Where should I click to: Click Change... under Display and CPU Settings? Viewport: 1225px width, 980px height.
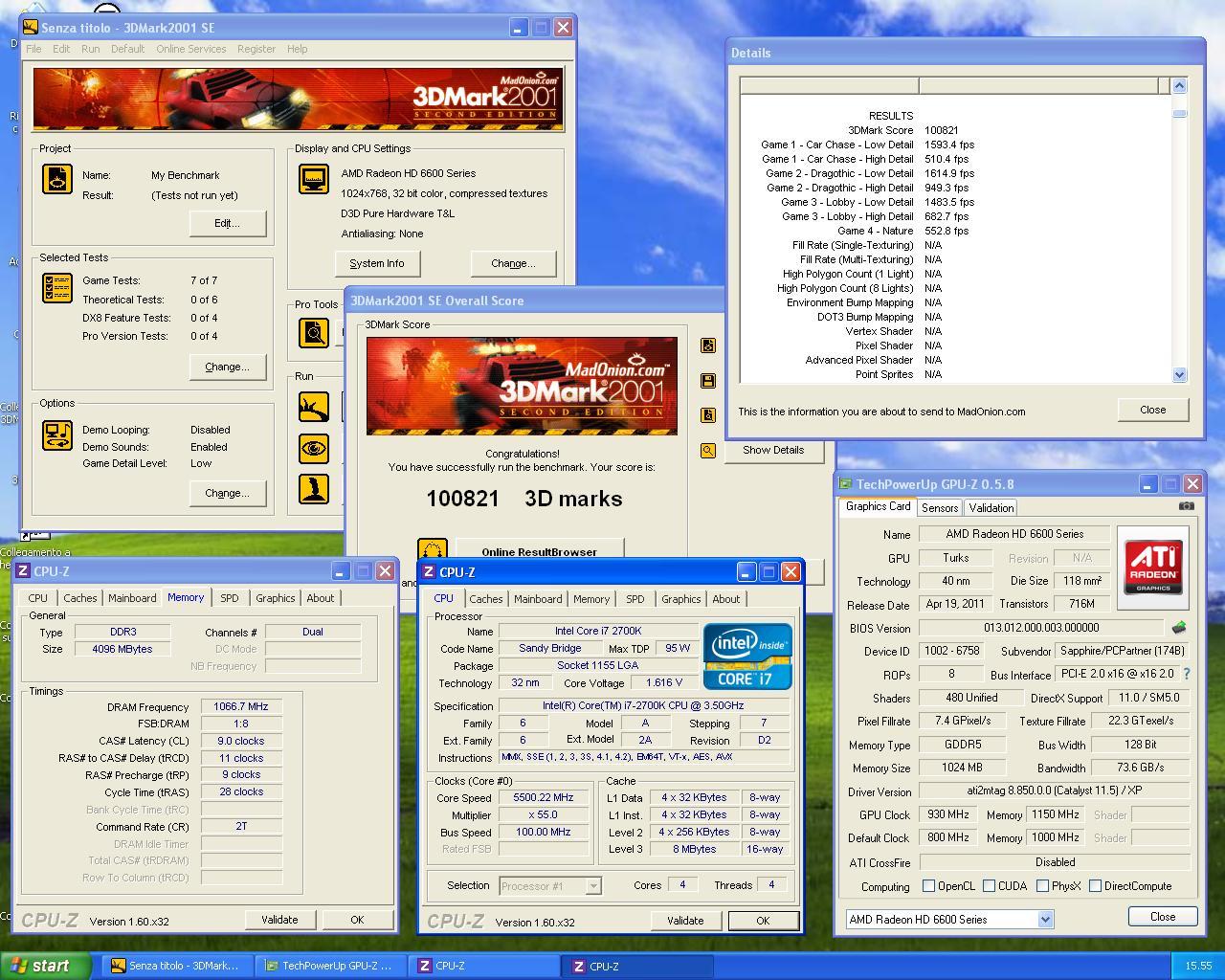click(x=513, y=263)
